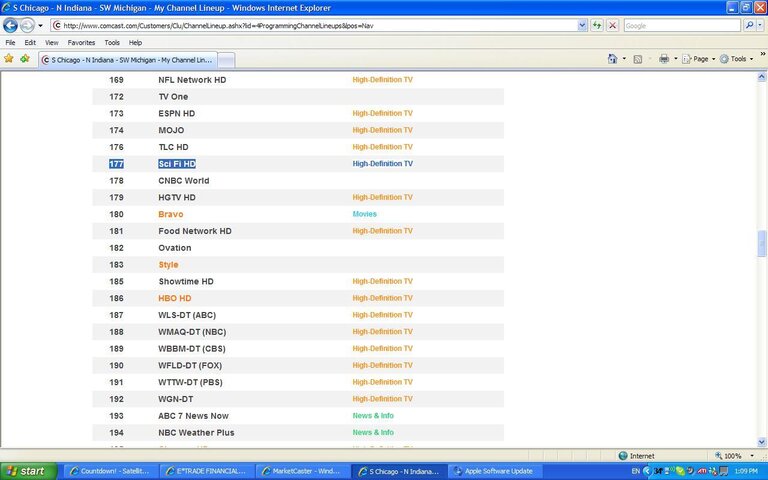
Task: Click the 1:09 PM system clock
Action: [x=746, y=471]
